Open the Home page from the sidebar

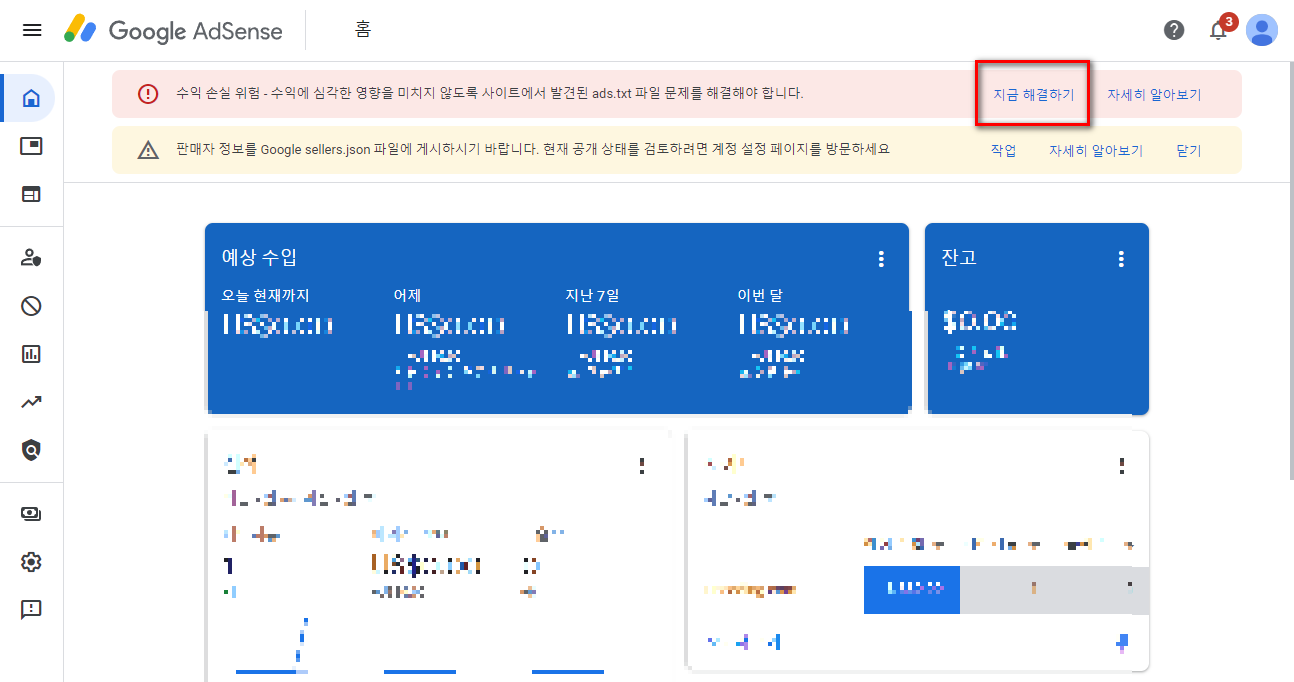(30, 97)
